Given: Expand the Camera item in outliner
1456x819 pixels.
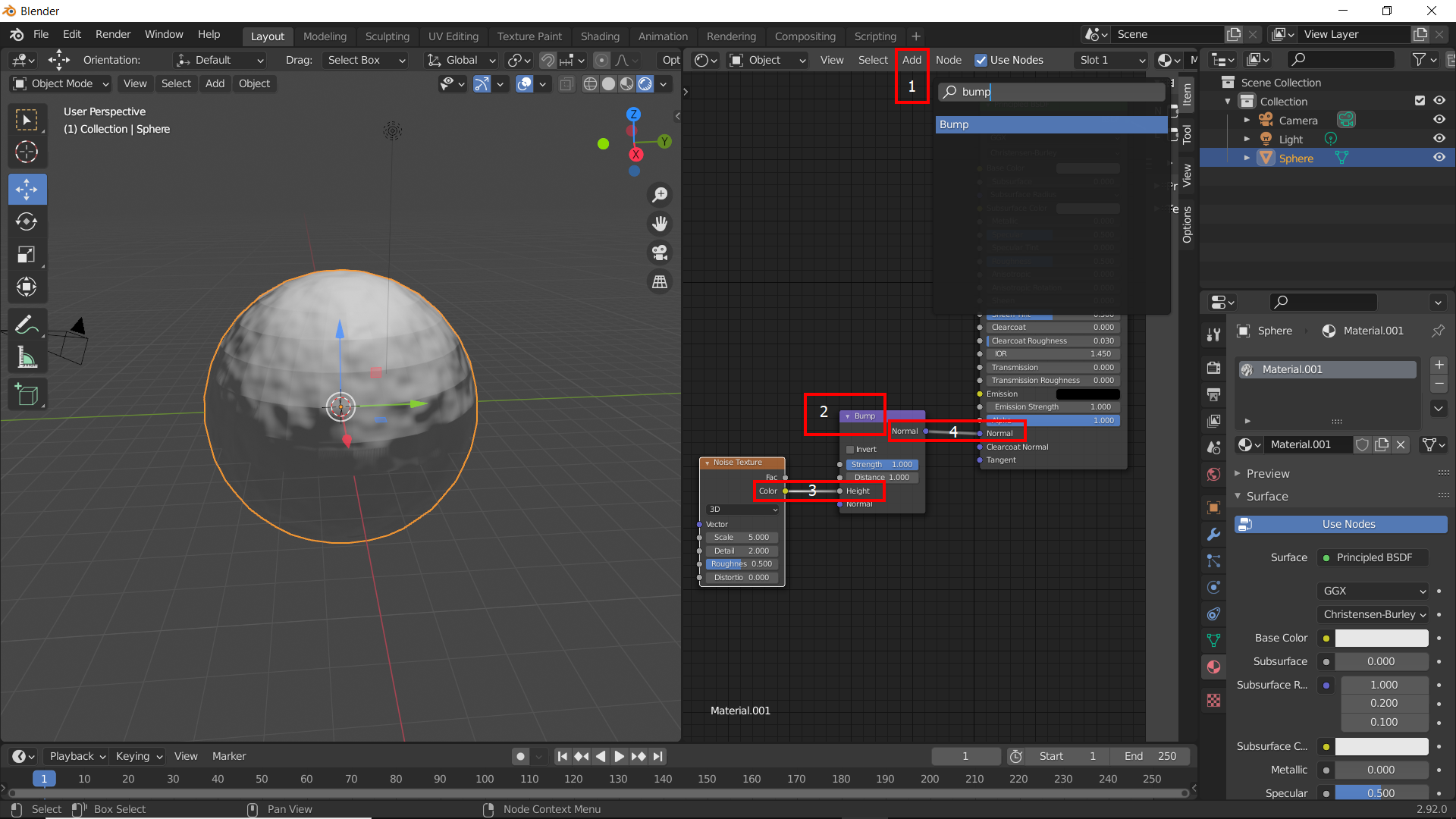Looking at the screenshot, I should tap(1247, 120).
